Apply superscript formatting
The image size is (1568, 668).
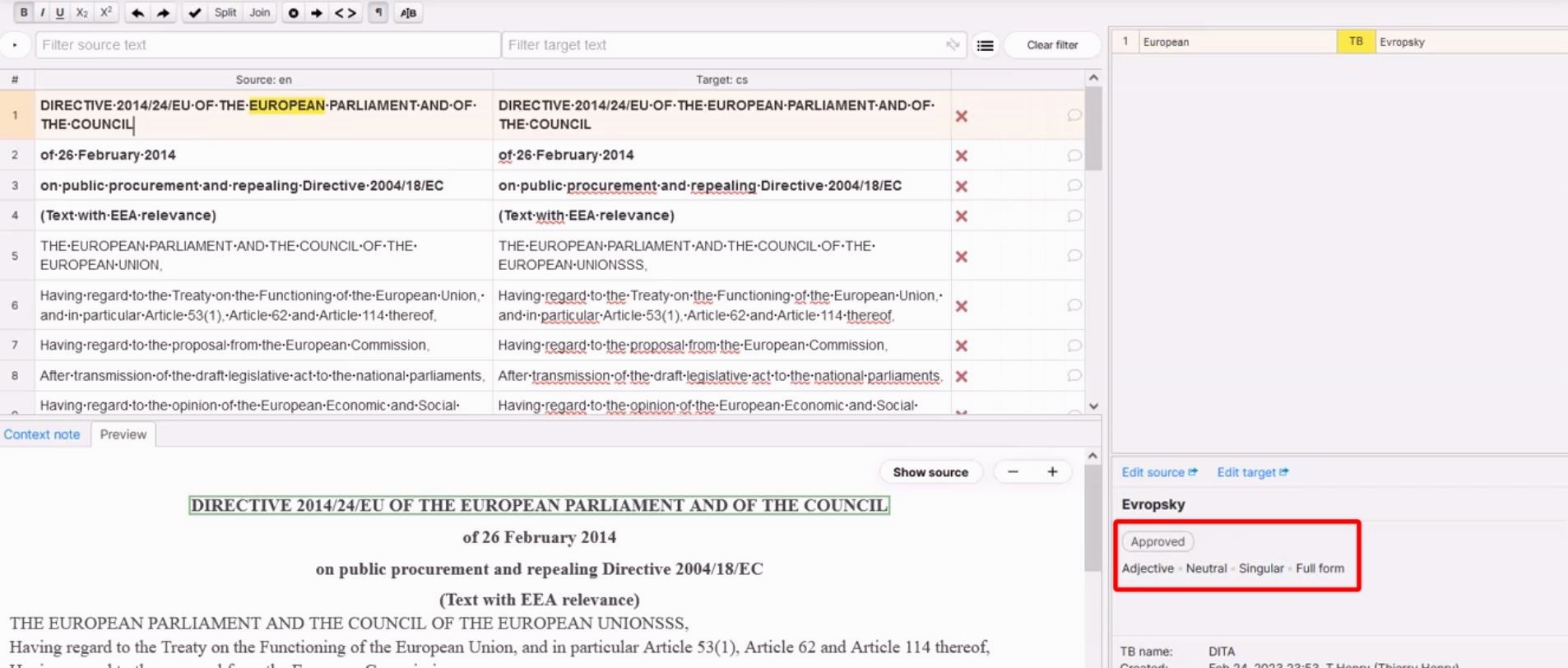pos(106,12)
